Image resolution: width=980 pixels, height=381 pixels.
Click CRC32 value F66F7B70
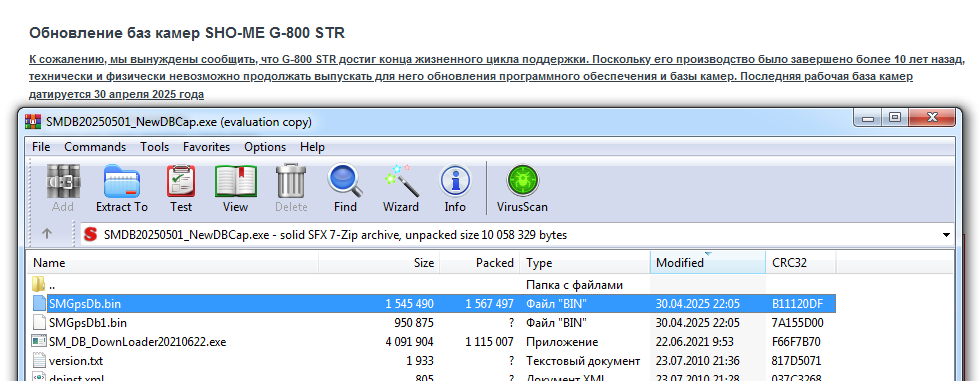pyautogui.click(x=796, y=342)
